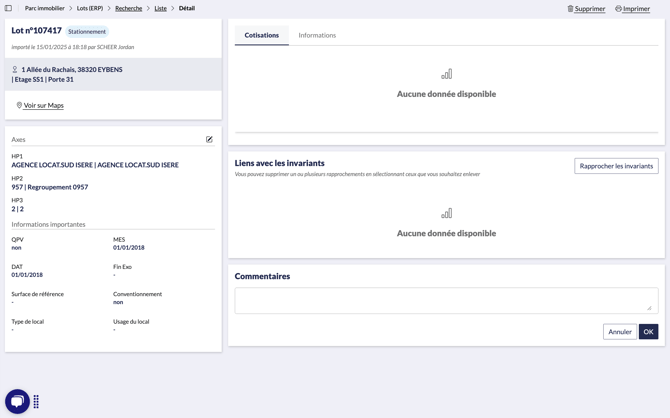This screenshot has height=418, width=670.
Task: Click the map pin icon
Action: pos(19,105)
